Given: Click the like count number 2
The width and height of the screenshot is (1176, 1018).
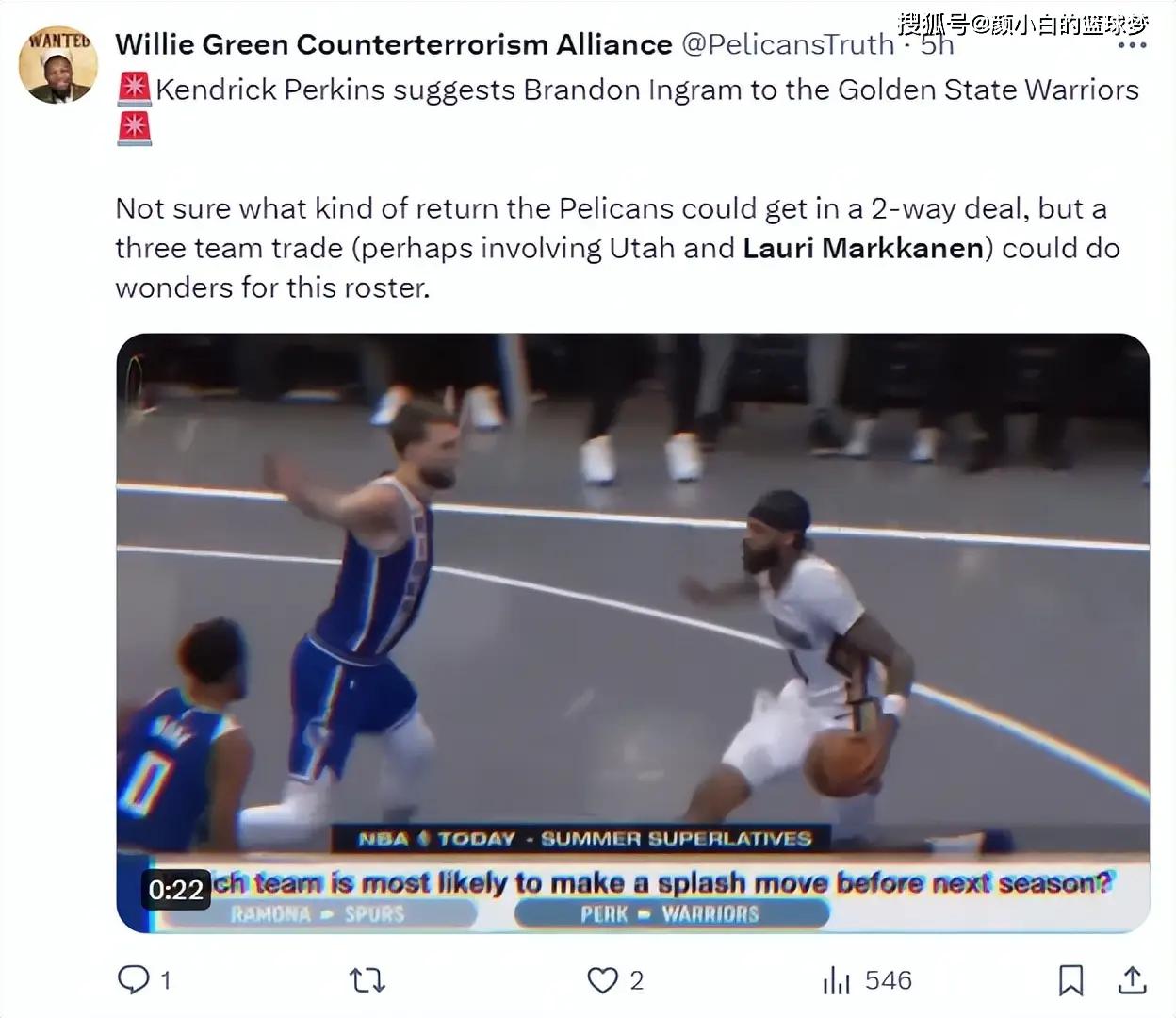Looking at the screenshot, I should pyautogui.click(x=637, y=981).
